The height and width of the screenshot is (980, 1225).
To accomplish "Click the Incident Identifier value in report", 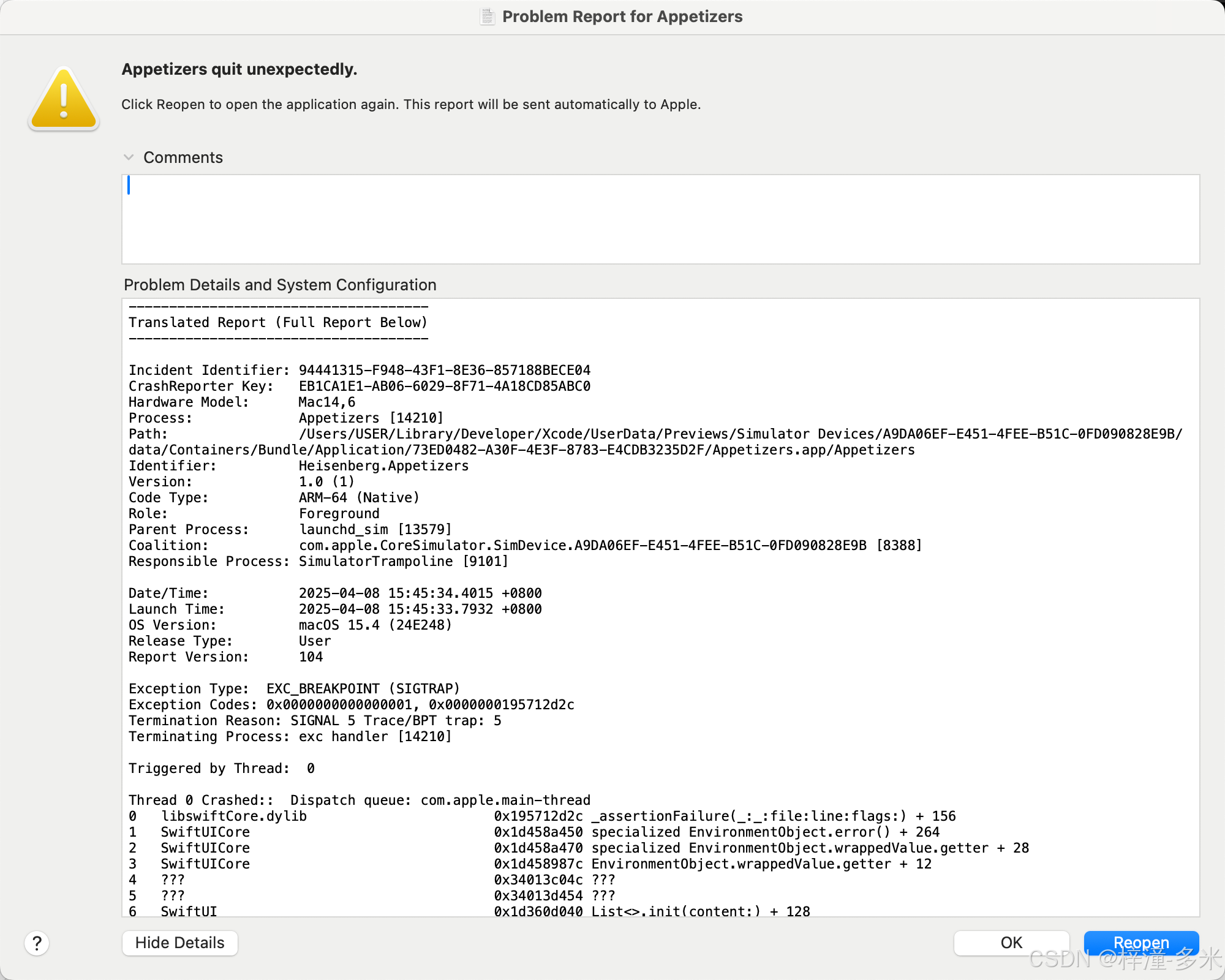I will 444,370.
